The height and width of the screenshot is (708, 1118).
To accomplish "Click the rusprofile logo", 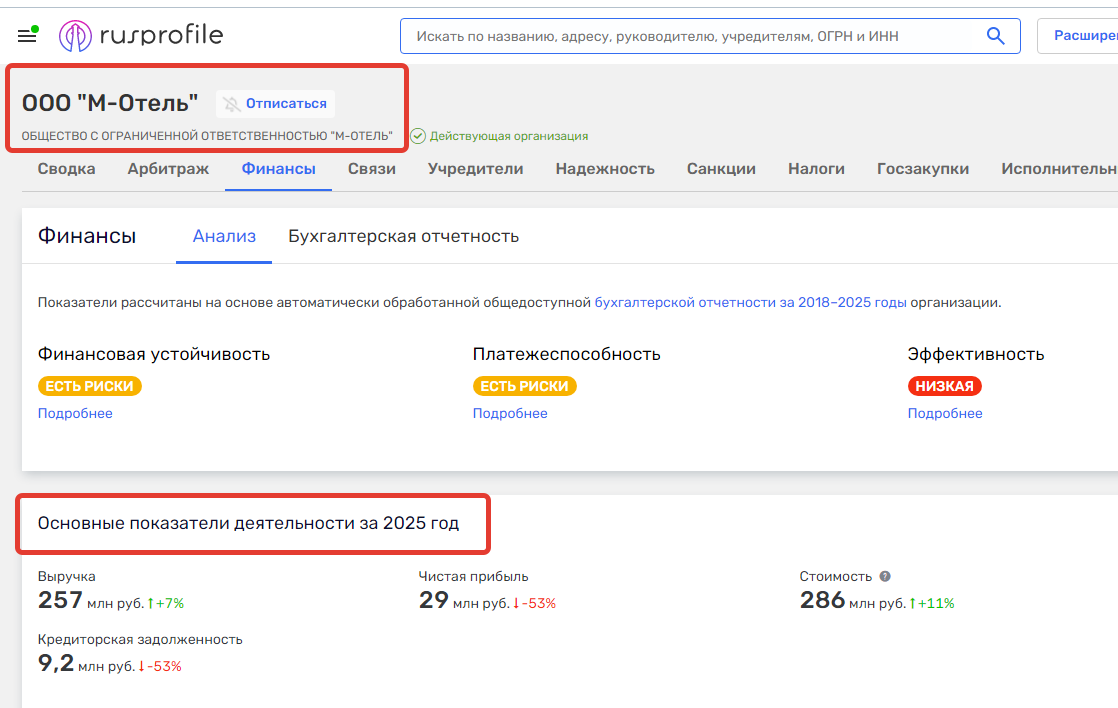I will [x=141, y=37].
